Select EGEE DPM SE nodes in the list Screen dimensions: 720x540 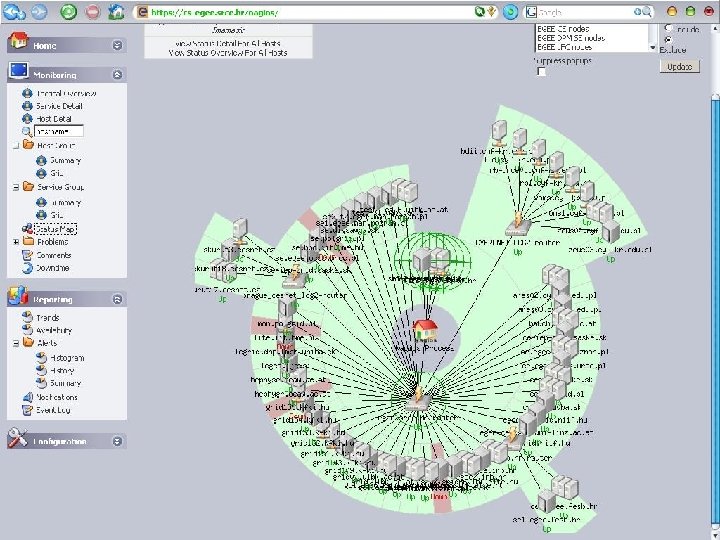click(x=571, y=38)
